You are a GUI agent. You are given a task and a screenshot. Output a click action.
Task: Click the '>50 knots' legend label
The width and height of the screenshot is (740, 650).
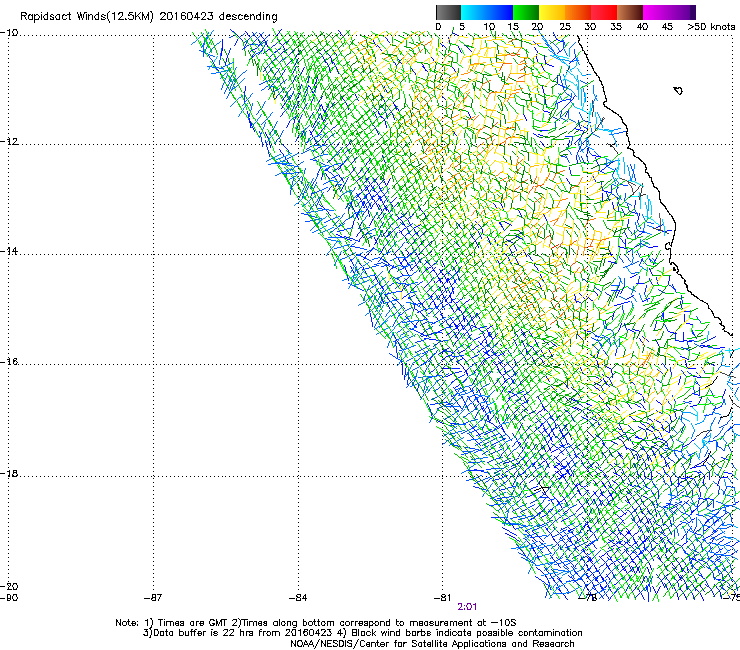[711, 27]
